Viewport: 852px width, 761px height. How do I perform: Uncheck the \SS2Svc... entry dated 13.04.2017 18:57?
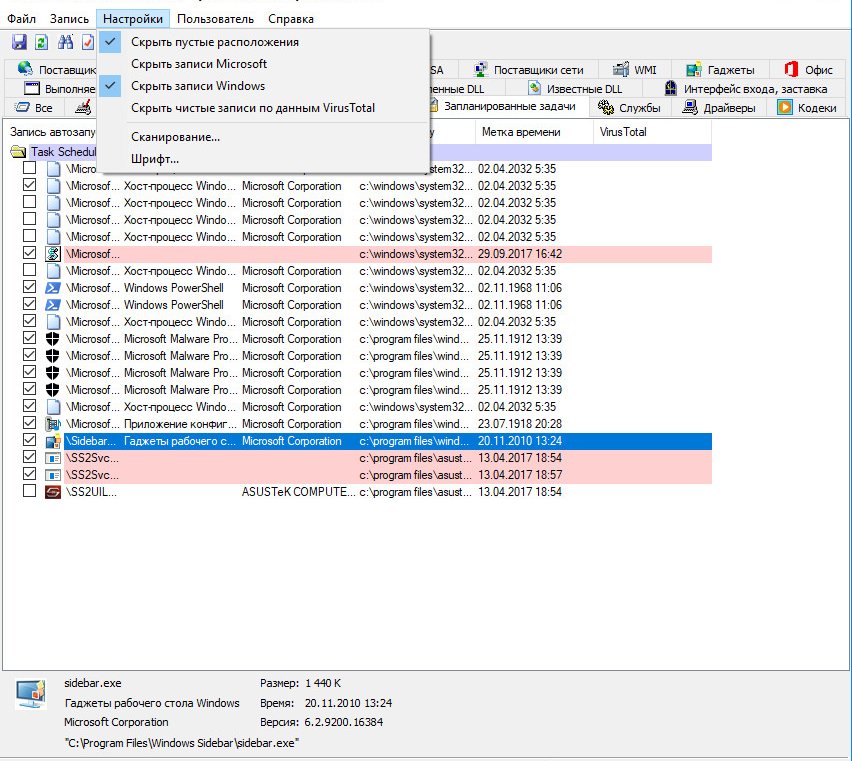click(29, 474)
